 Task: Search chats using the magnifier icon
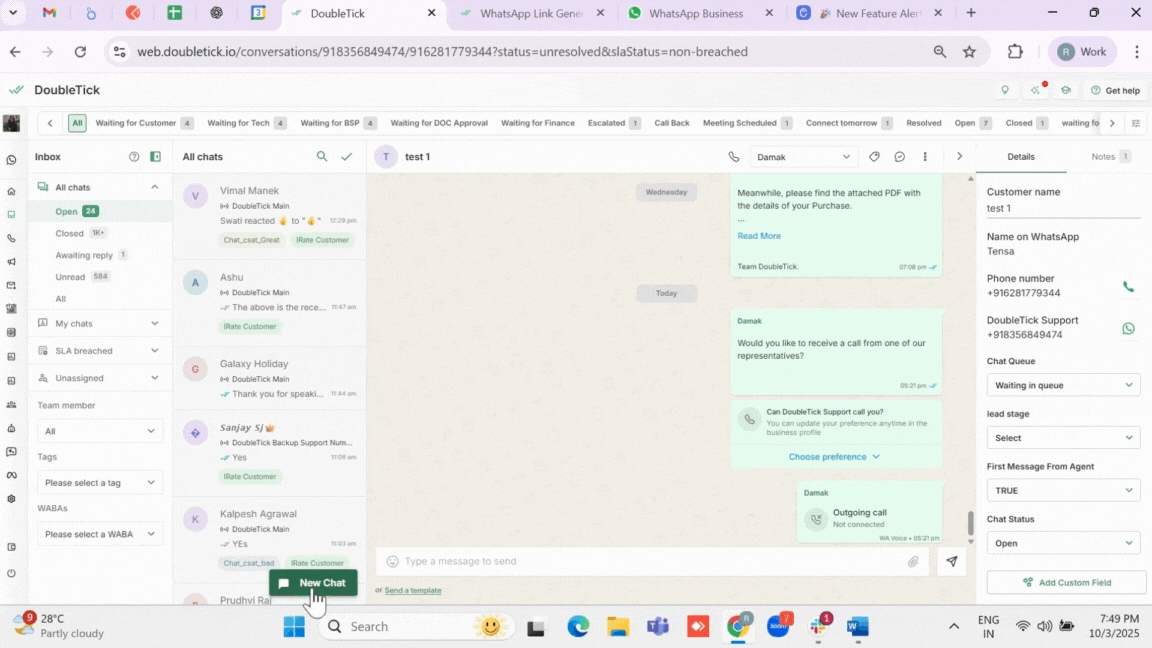tap(321, 157)
